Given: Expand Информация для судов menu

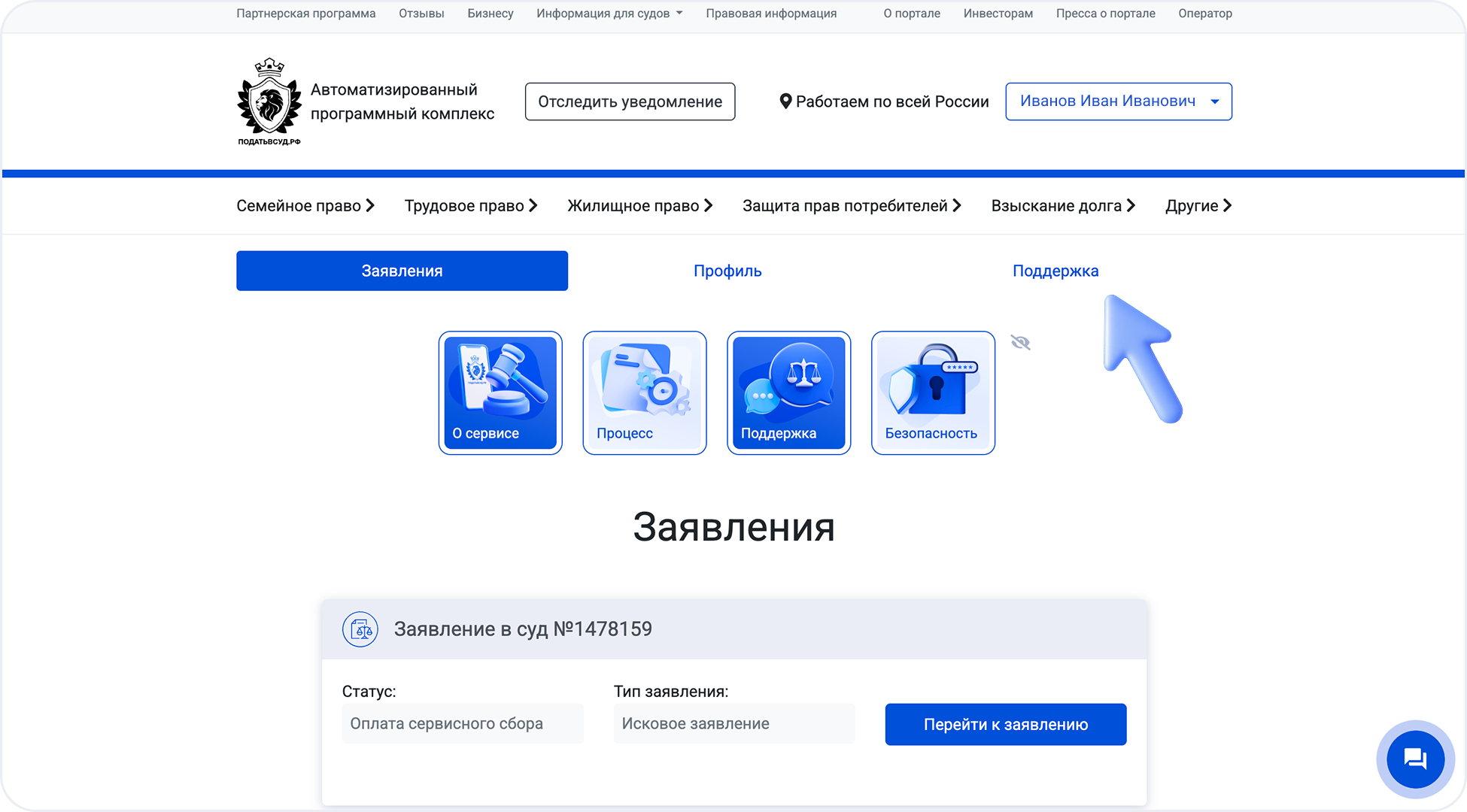Looking at the screenshot, I should pyautogui.click(x=609, y=14).
